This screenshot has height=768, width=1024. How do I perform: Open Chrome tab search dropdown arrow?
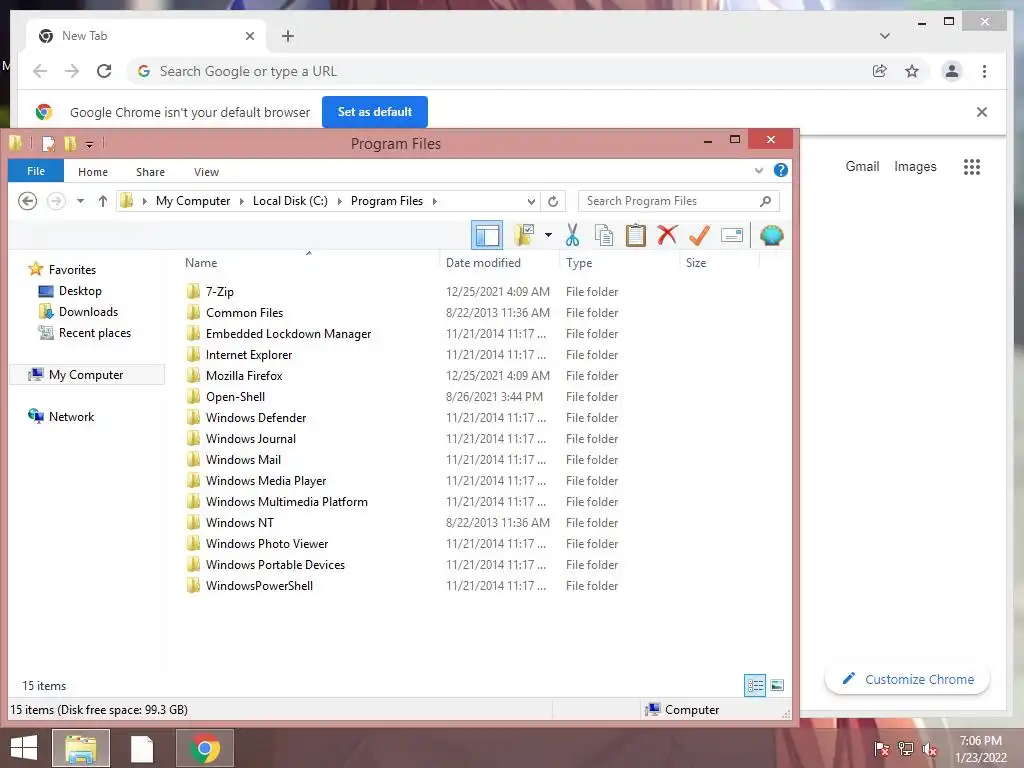(x=884, y=36)
